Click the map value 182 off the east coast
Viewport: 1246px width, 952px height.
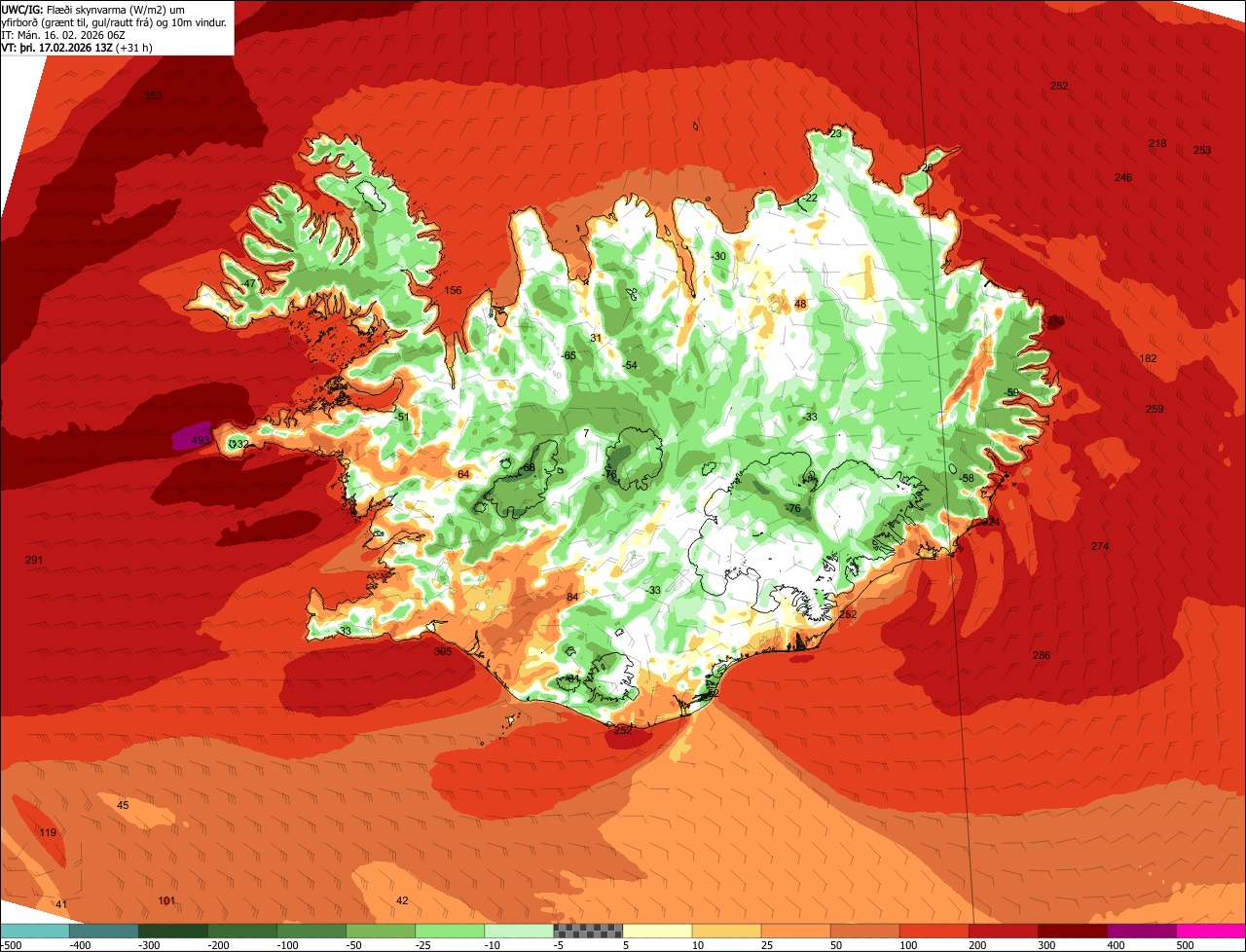(1149, 358)
